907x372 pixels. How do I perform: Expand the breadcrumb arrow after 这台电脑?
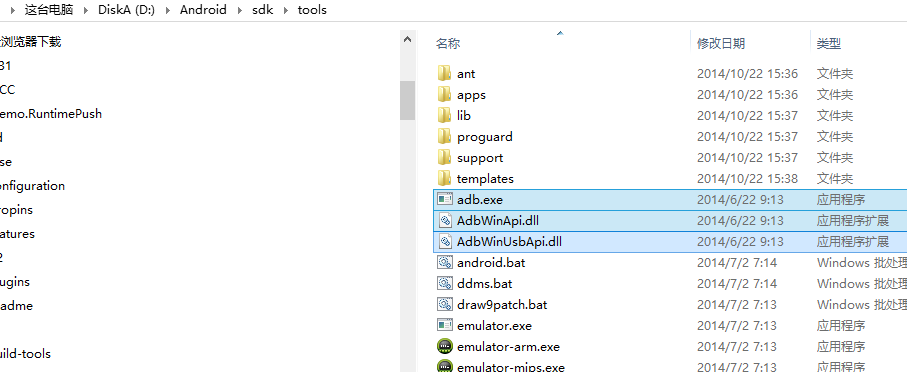[85, 10]
